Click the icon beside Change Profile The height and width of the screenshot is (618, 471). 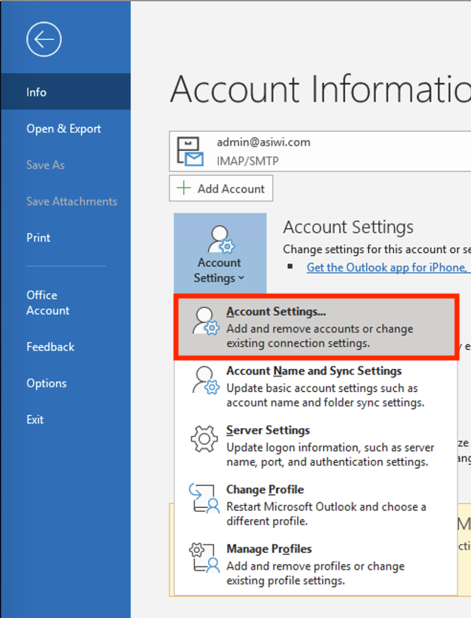point(204,499)
